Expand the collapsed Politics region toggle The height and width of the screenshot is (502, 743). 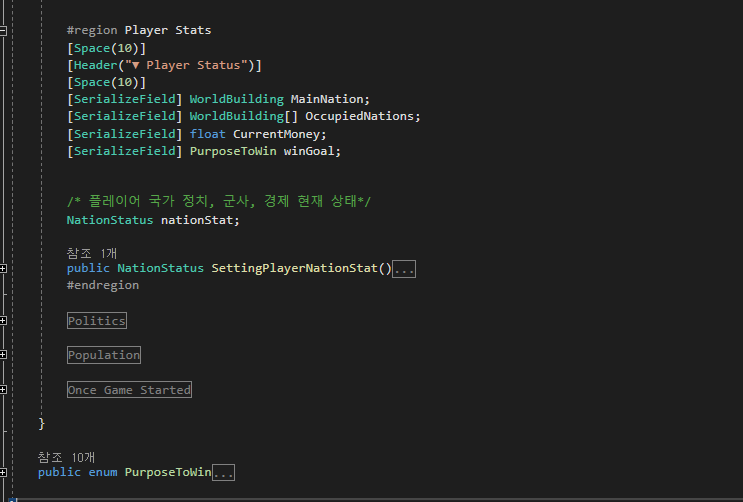(3, 321)
